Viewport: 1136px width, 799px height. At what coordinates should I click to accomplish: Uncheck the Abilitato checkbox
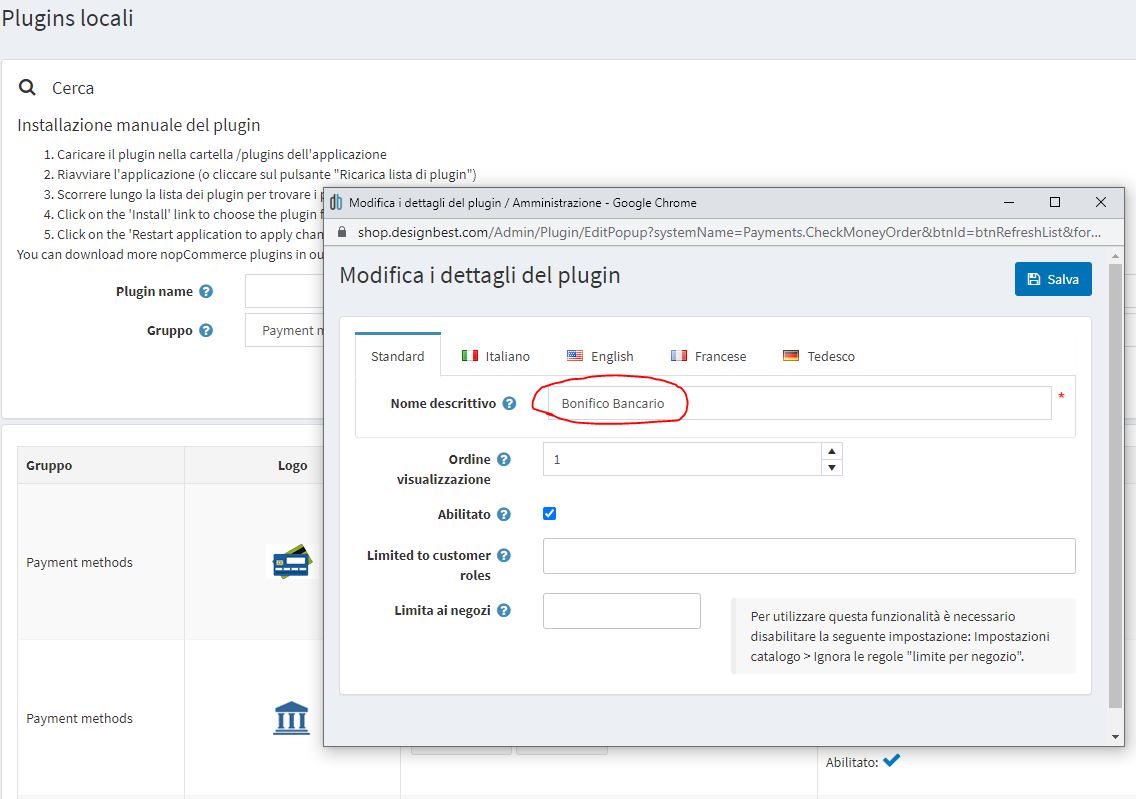point(549,514)
